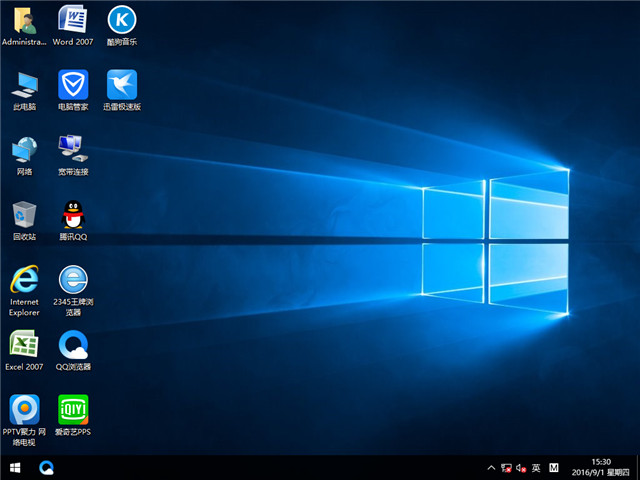This screenshot has width=640, height=480.
Task: Open PPTV聚力 网络电视 icon
Action: point(24,409)
